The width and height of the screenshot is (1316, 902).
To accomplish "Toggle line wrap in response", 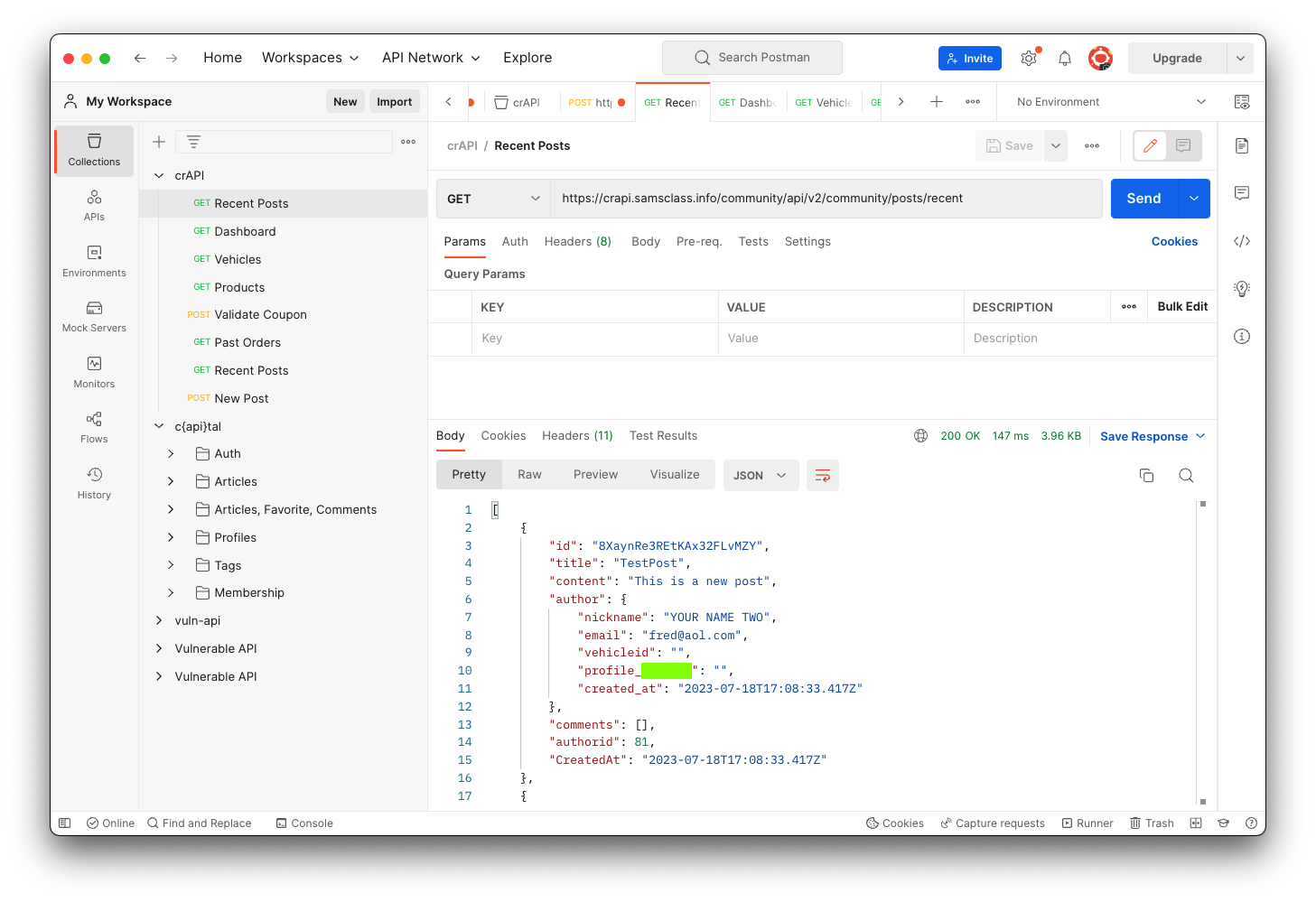I will point(823,475).
